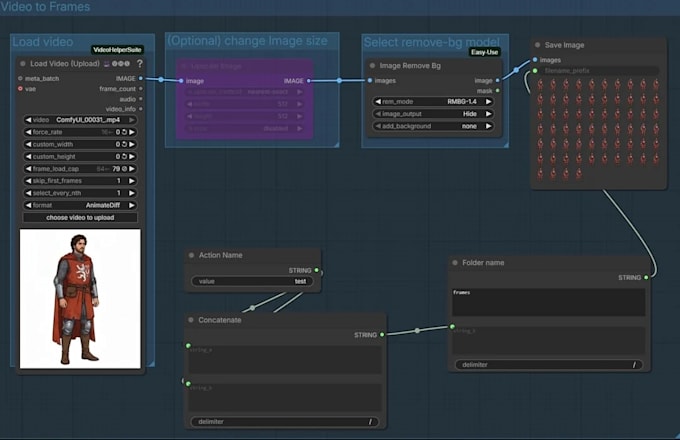
Task: Edit the Action Name value field
Action: (252, 281)
